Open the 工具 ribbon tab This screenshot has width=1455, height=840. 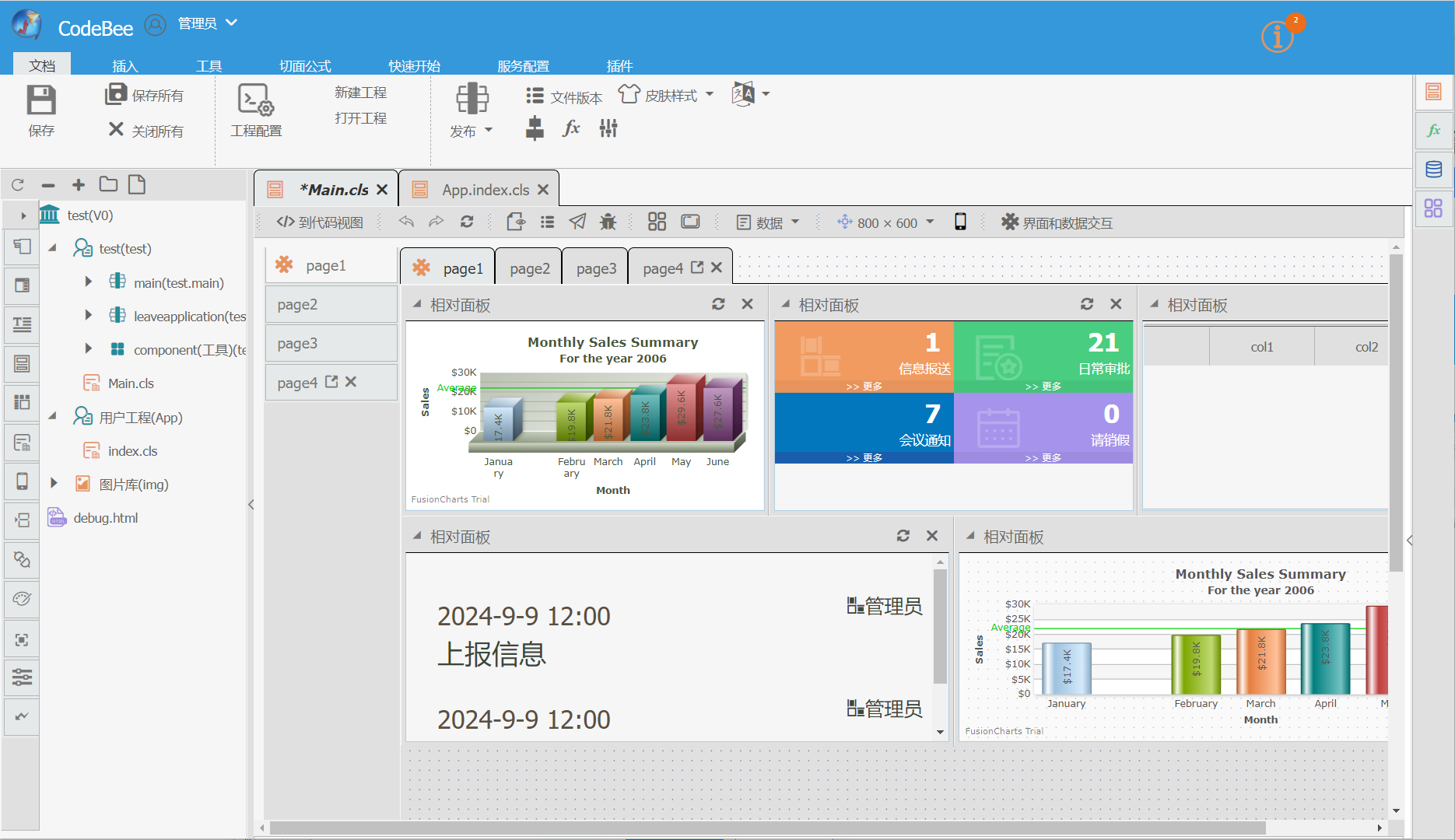click(209, 65)
